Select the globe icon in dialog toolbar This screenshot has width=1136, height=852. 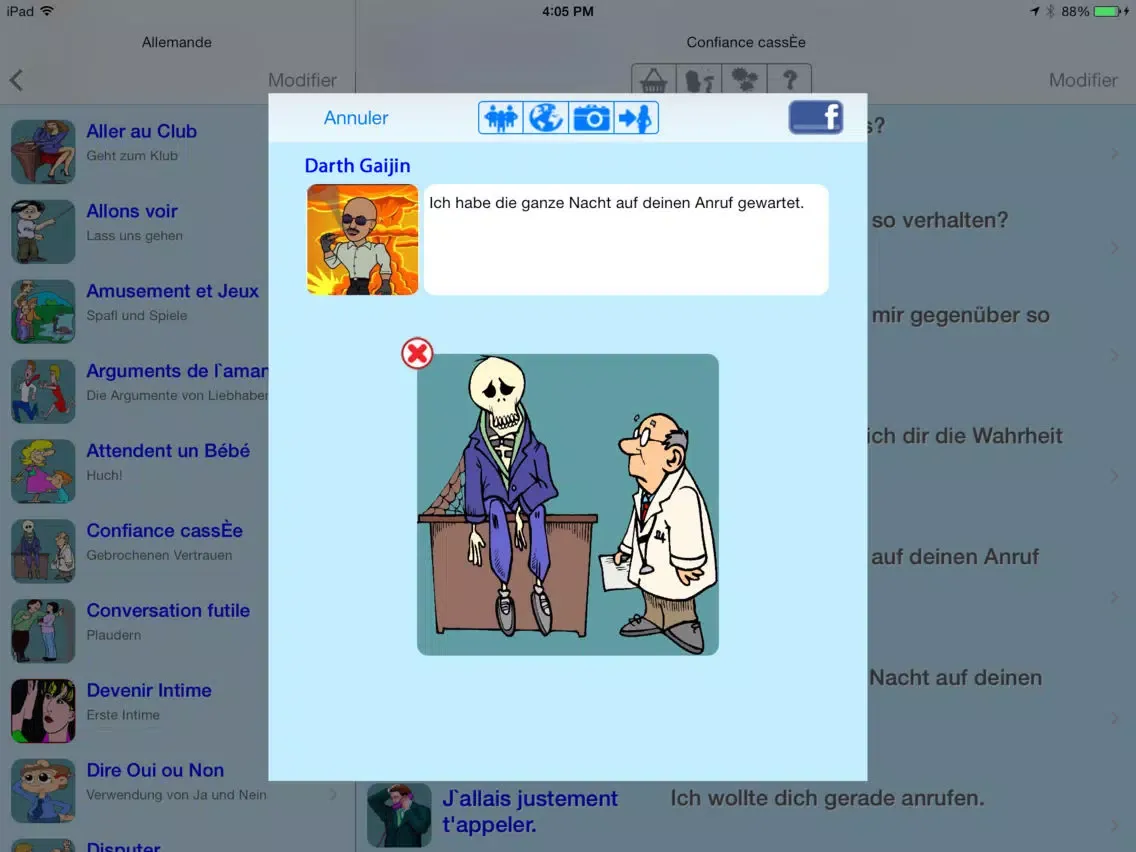point(546,118)
